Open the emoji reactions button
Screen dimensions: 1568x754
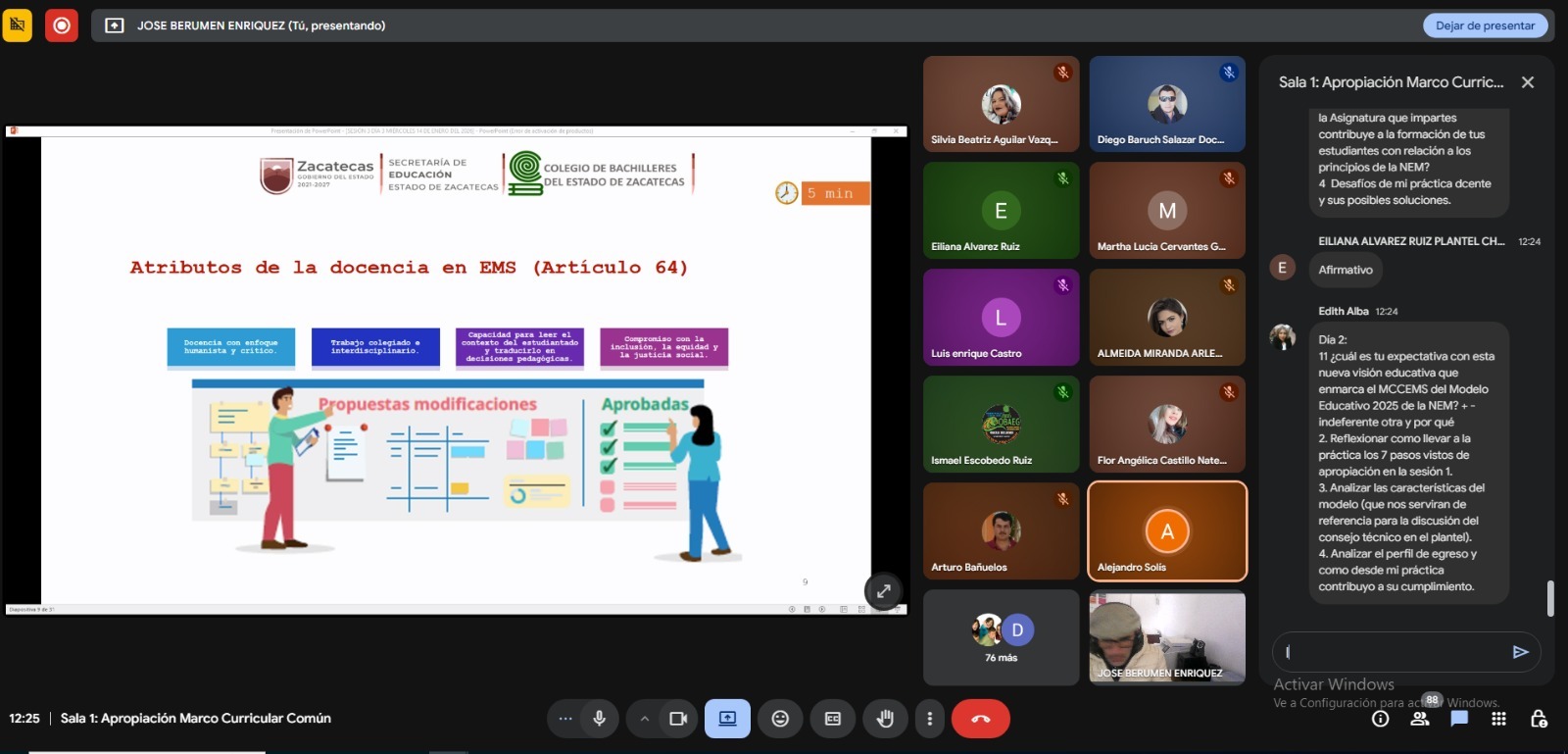coord(780,719)
